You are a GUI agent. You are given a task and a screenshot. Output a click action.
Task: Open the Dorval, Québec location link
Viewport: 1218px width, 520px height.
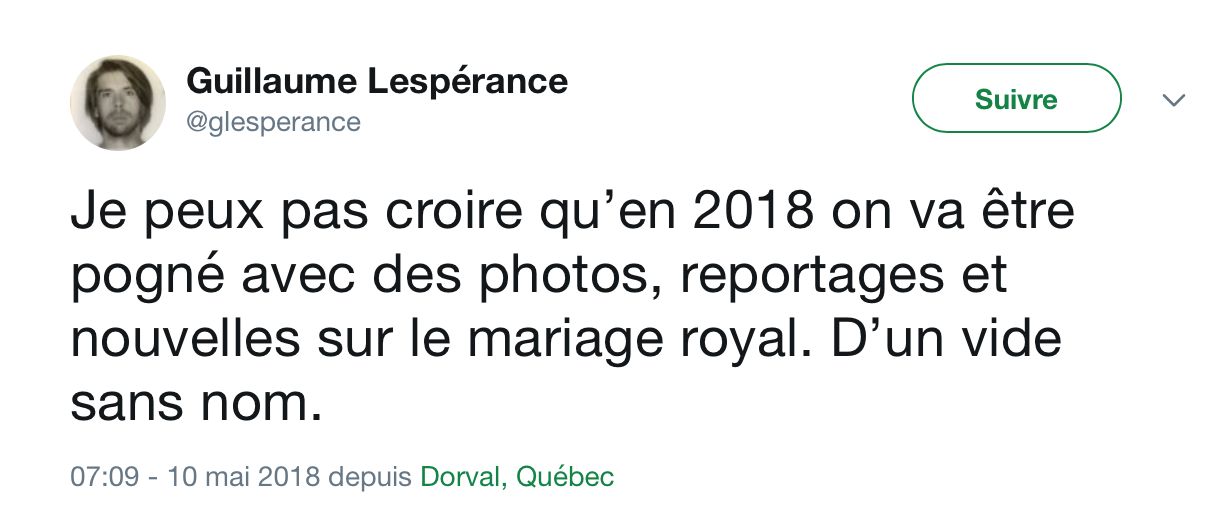tap(517, 477)
